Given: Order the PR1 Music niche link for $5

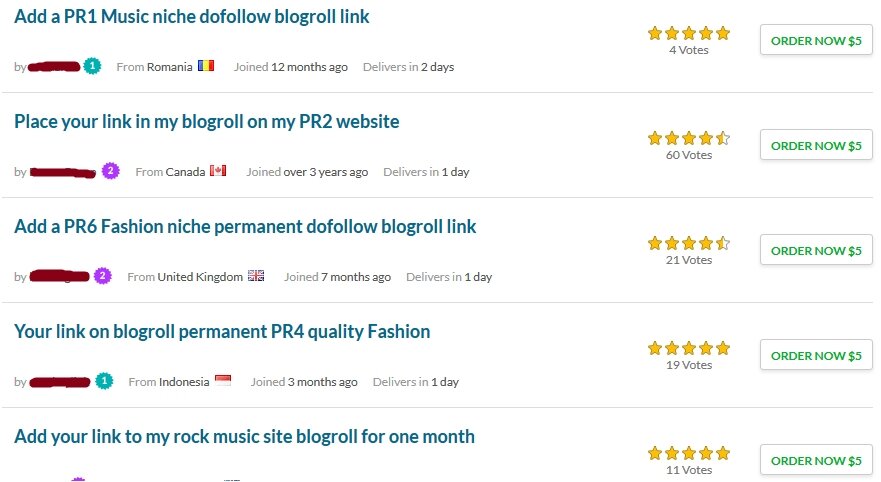Looking at the screenshot, I should (815, 40).
